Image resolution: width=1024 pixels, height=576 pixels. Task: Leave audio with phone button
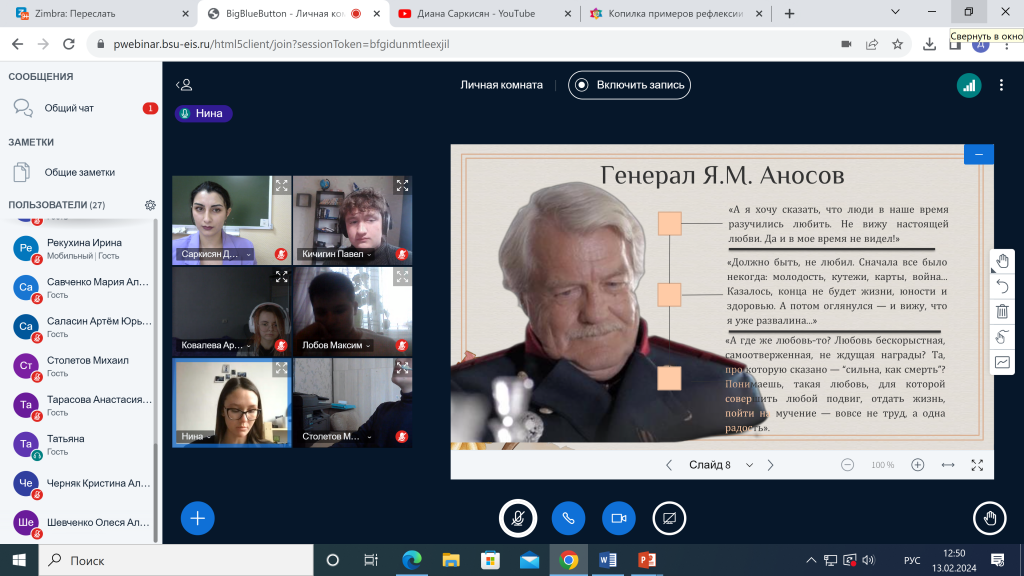(x=568, y=519)
